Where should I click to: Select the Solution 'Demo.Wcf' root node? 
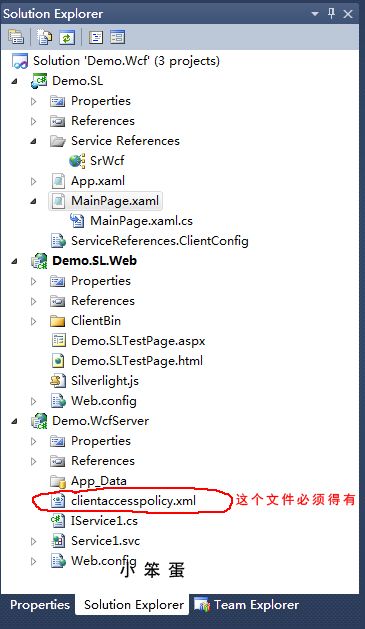pyautogui.click(x=126, y=61)
